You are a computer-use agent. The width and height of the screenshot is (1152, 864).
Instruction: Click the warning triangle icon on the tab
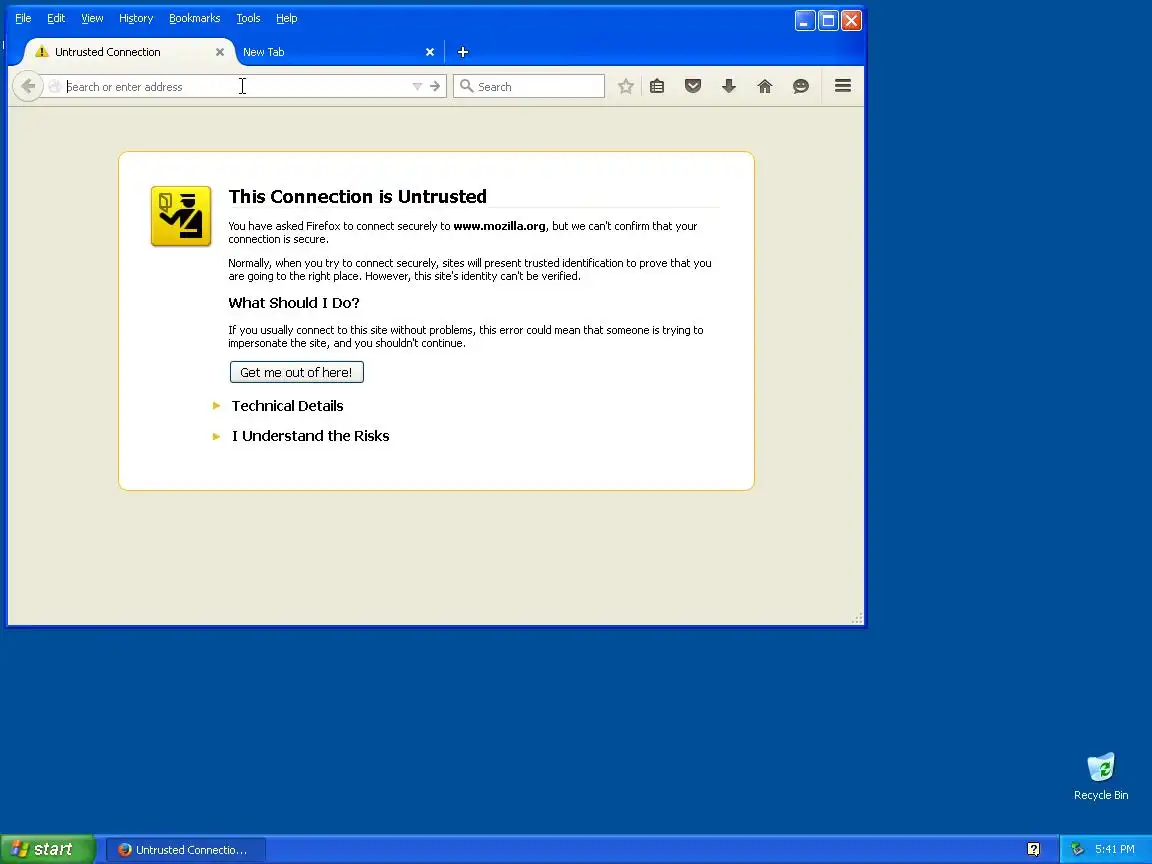click(42, 51)
